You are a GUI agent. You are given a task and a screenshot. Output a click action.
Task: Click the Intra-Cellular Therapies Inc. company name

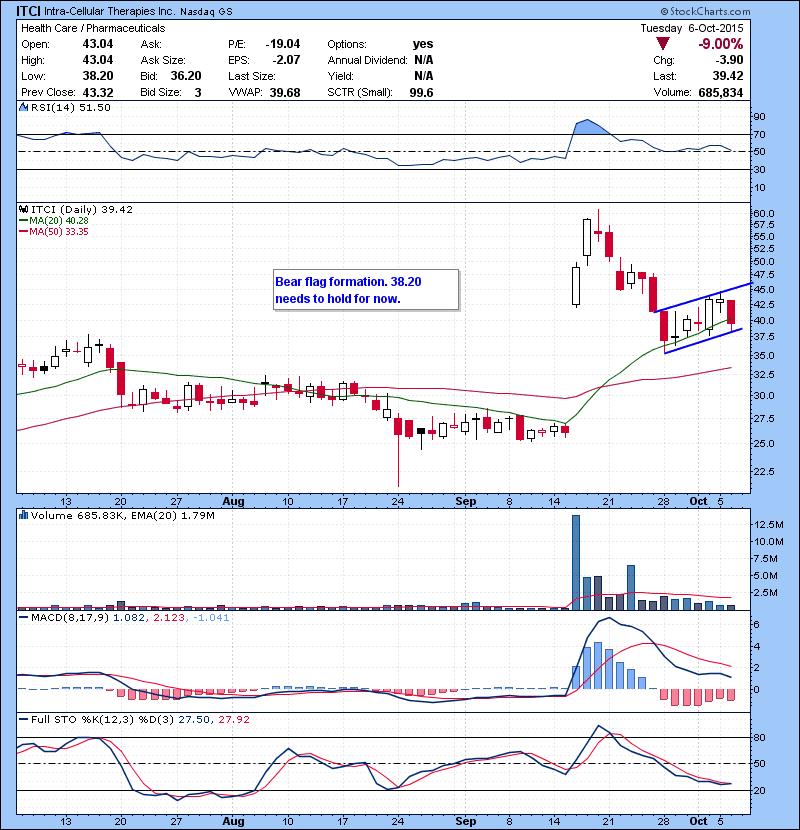[110, 11]
